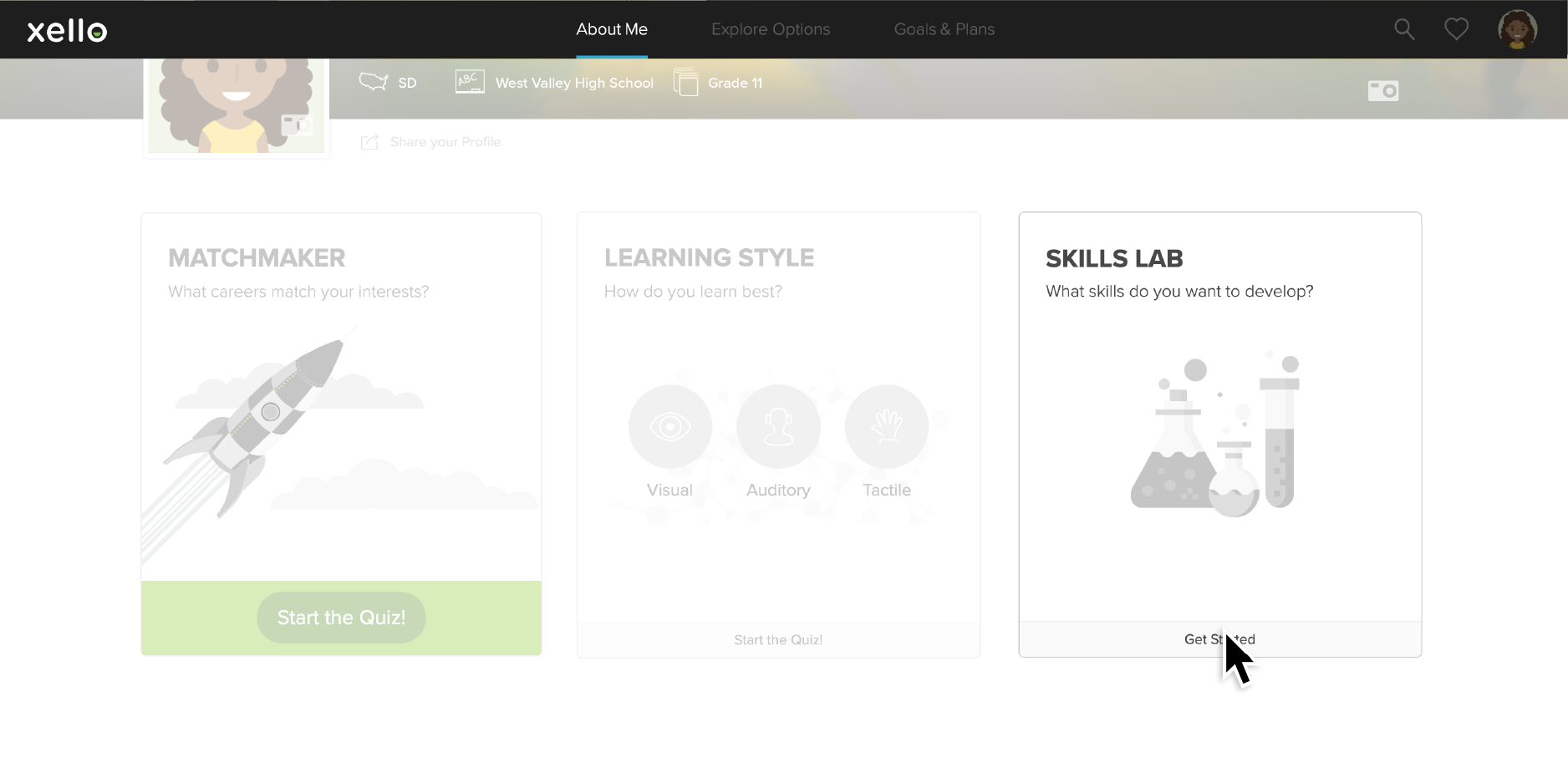This screenshot has width=1568, height=758.
Task: Click Get Started in Skills Lab
Action: [x=1220, y=639]
